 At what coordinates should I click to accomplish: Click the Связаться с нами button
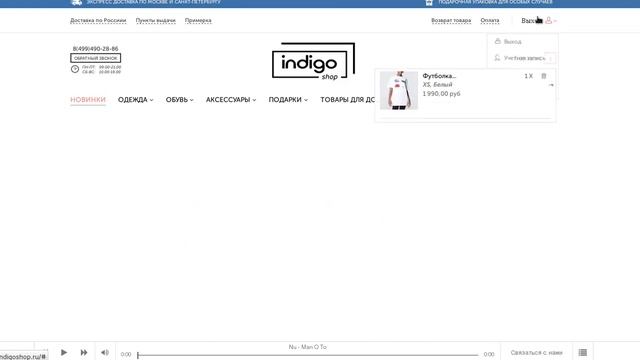[536, 353]
